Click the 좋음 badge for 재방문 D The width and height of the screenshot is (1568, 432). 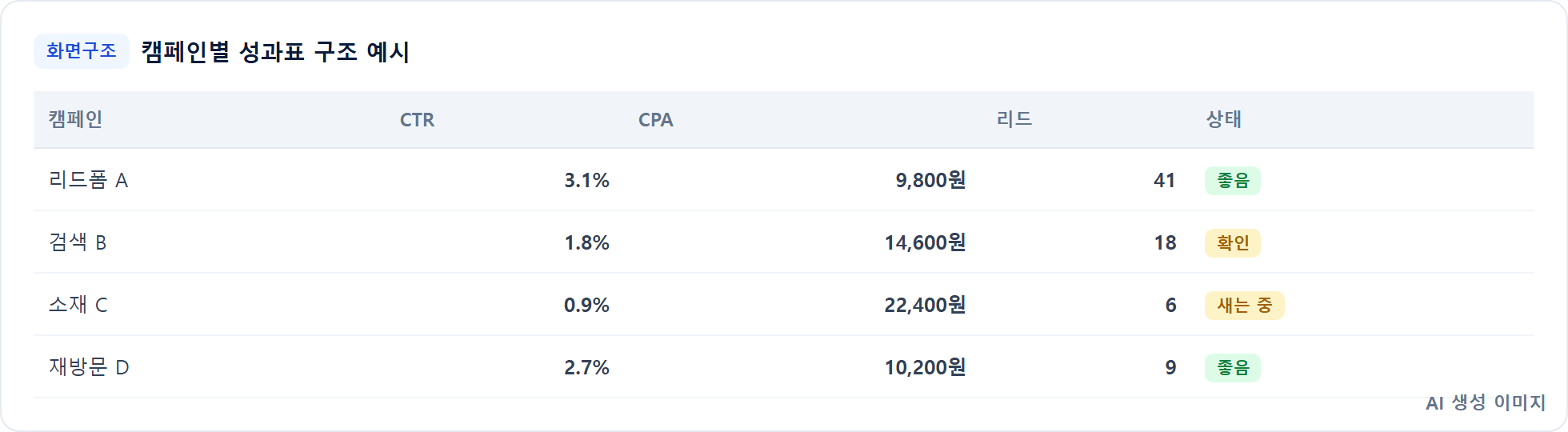tap(1232, 368)
